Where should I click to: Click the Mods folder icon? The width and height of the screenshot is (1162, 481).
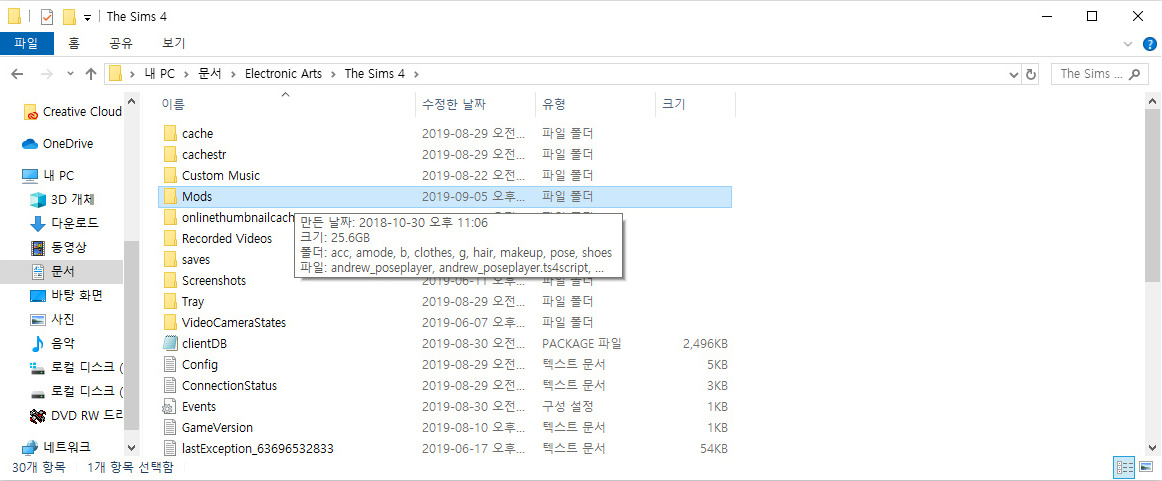[170, 196]
